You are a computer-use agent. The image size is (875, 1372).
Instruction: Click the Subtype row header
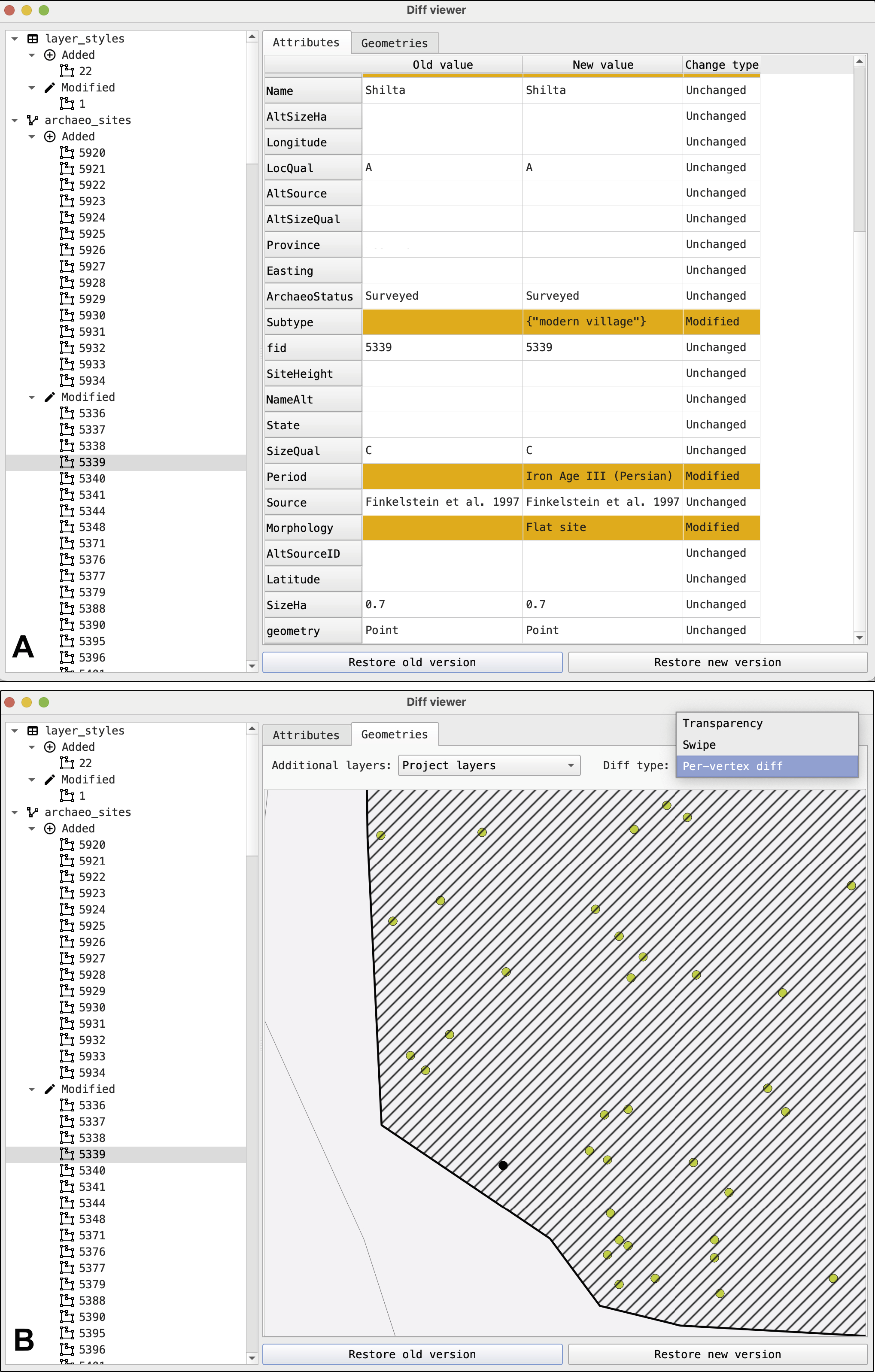click(313, 322)
